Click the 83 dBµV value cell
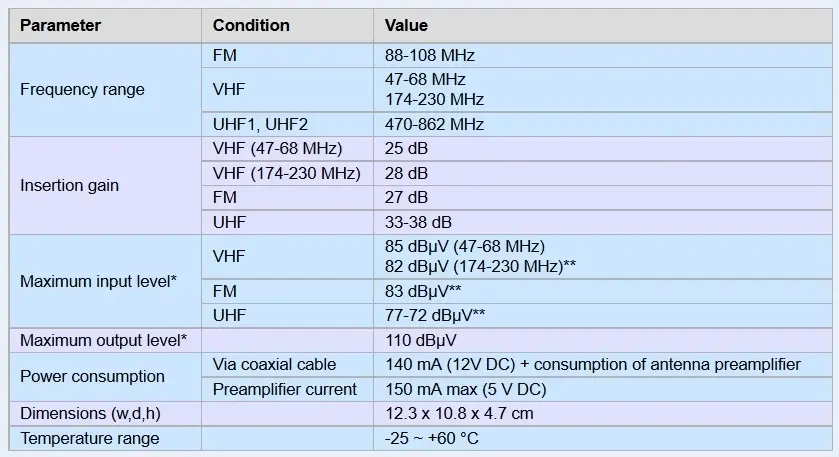This screenshot has width=839, height=457. point(603,291)
